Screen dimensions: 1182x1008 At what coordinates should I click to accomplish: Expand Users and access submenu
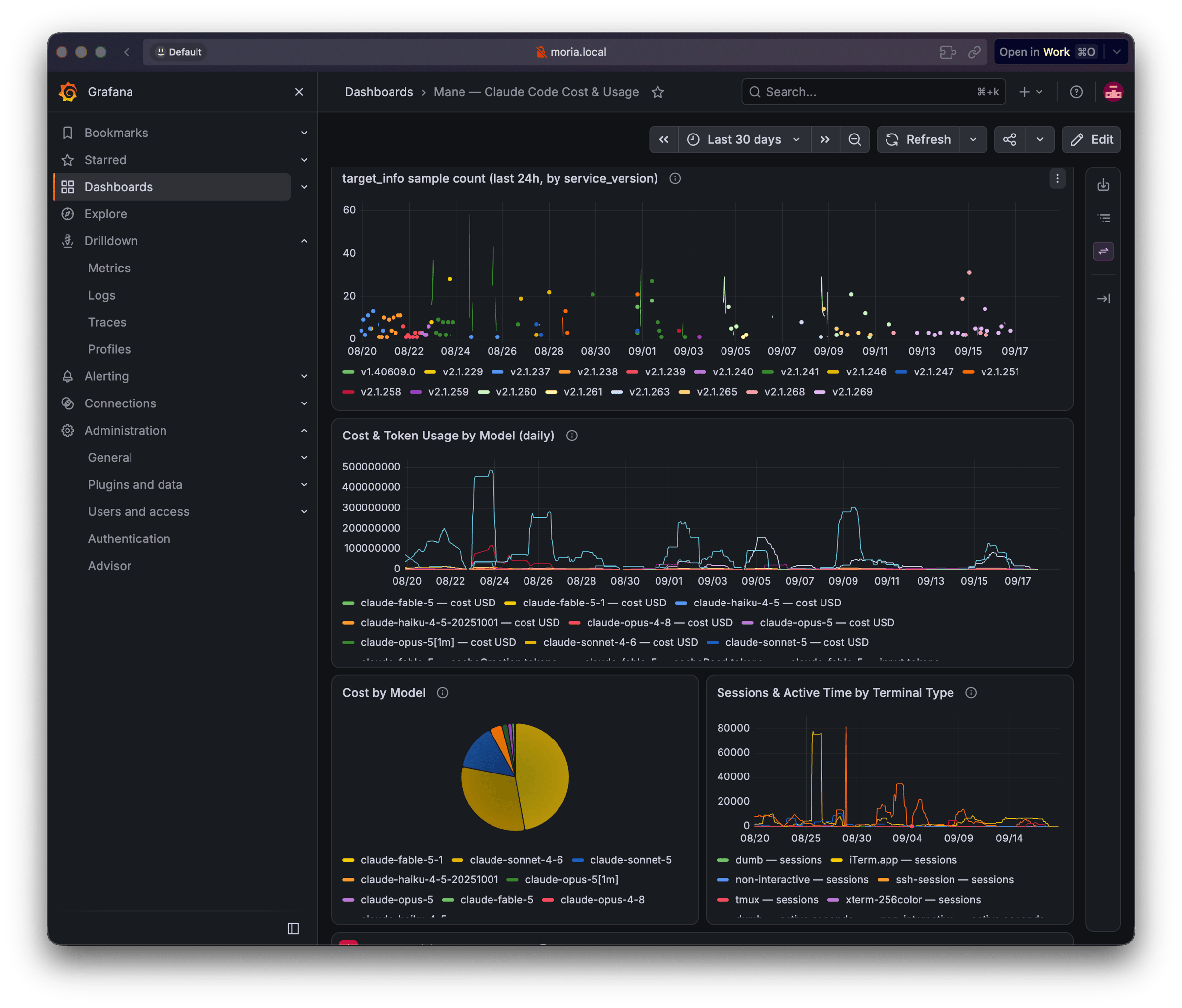pyautogui.click(x=304, y=511)
